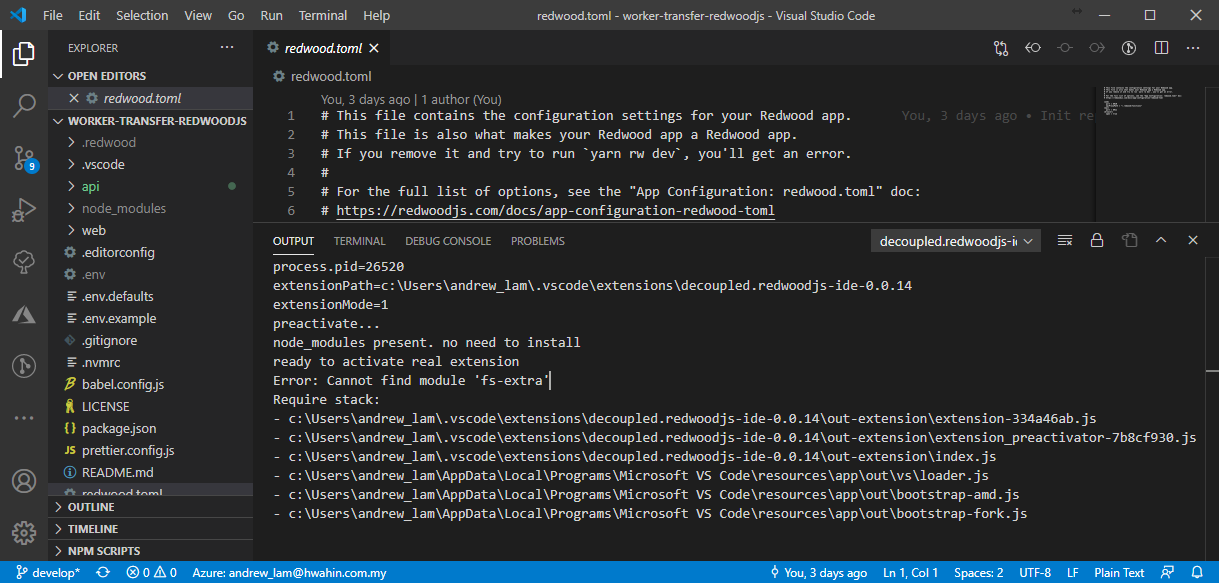Close the redwood.toml editor tab

(374, 48)
